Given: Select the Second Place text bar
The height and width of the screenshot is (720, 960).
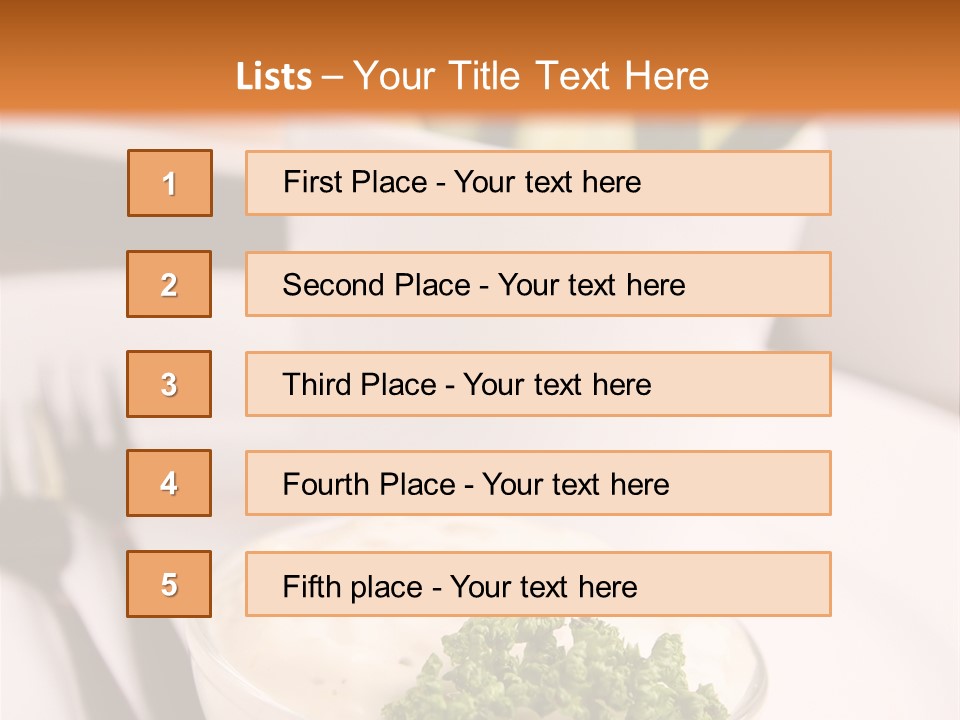Looking at the screenshot, I should [538, 284].
